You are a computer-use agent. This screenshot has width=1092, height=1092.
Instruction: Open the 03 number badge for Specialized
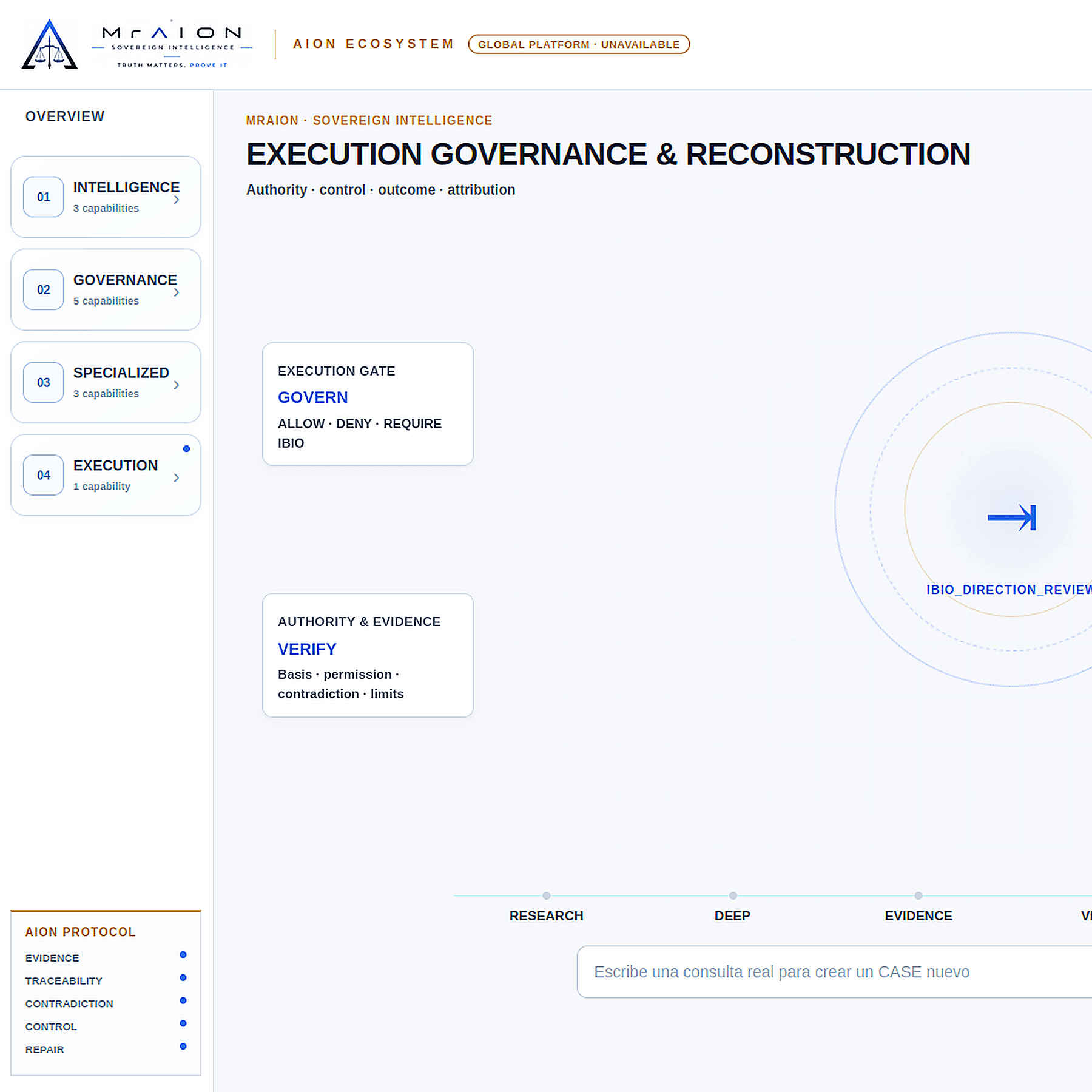[x=44, y=383]
